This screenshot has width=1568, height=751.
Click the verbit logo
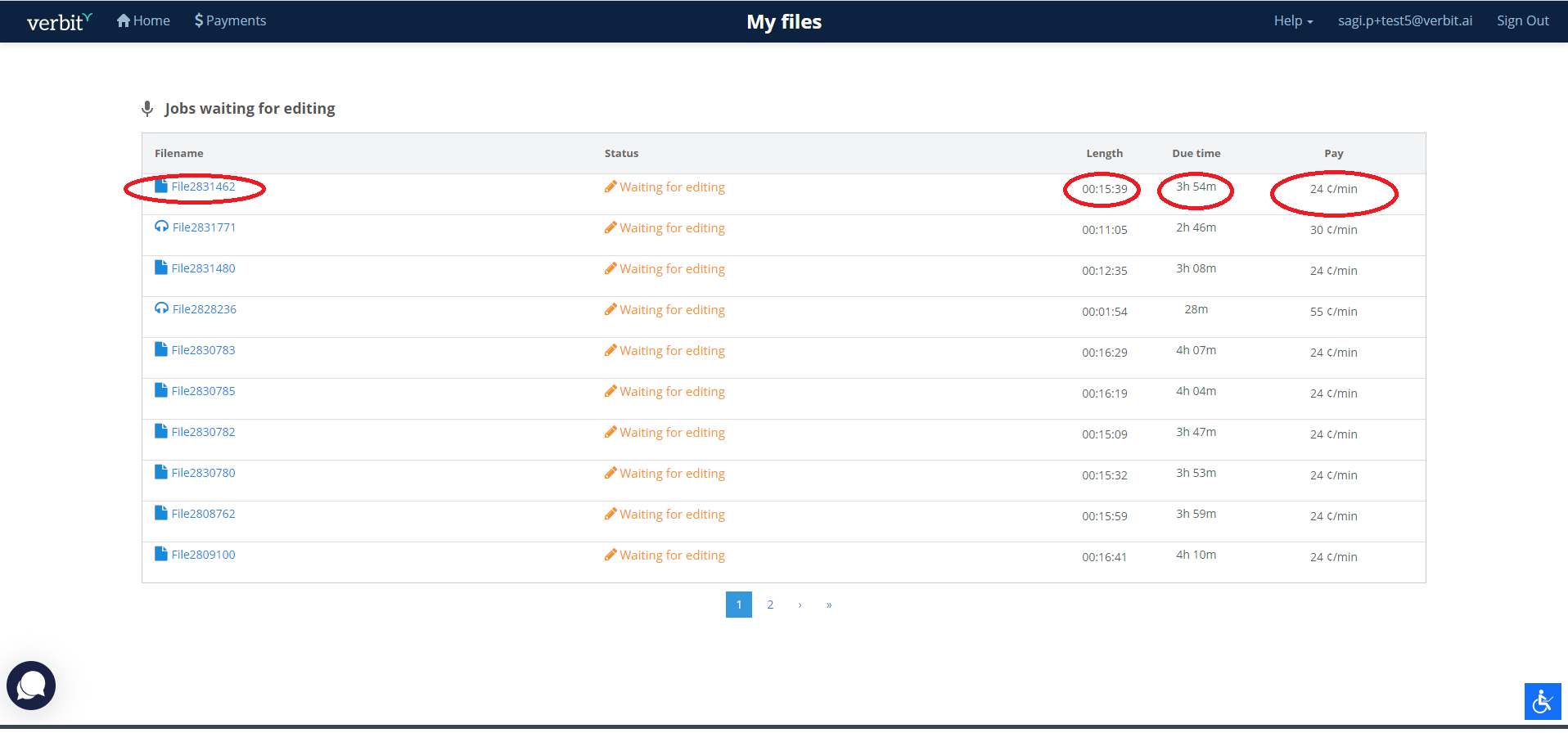tap(56, 21)
